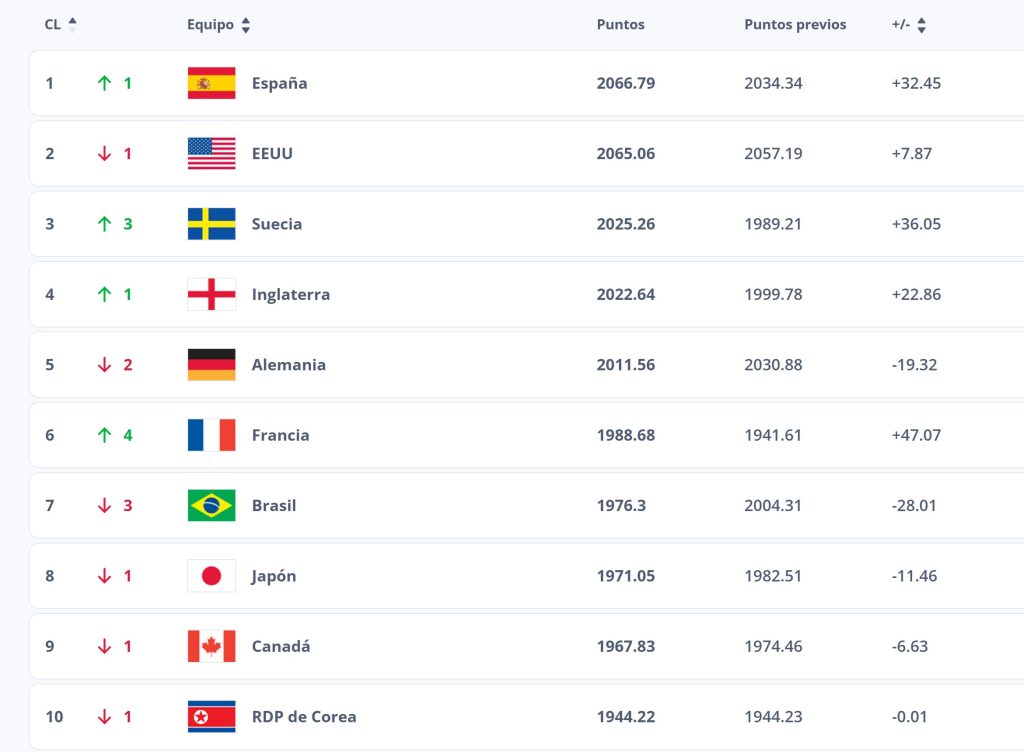The height and width of the screenshot is (752, 1024).
Task: Click the Suecia points value 2025.26
Action: pos(626,224)
